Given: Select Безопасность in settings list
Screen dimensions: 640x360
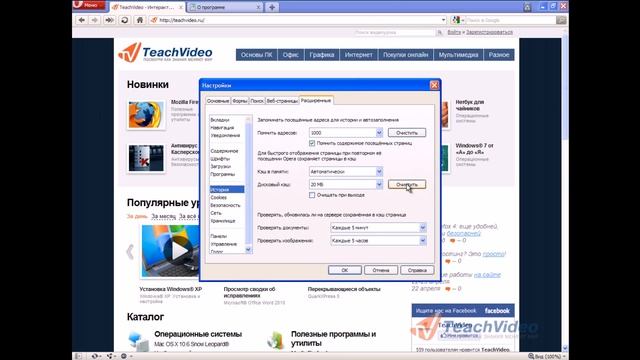Looking at the screenshot, I should pyautogui.click(x=225, y=205).
